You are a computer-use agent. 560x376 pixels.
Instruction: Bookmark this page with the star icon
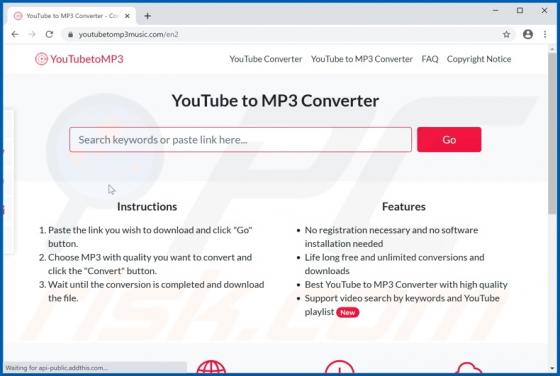(506, 34)
